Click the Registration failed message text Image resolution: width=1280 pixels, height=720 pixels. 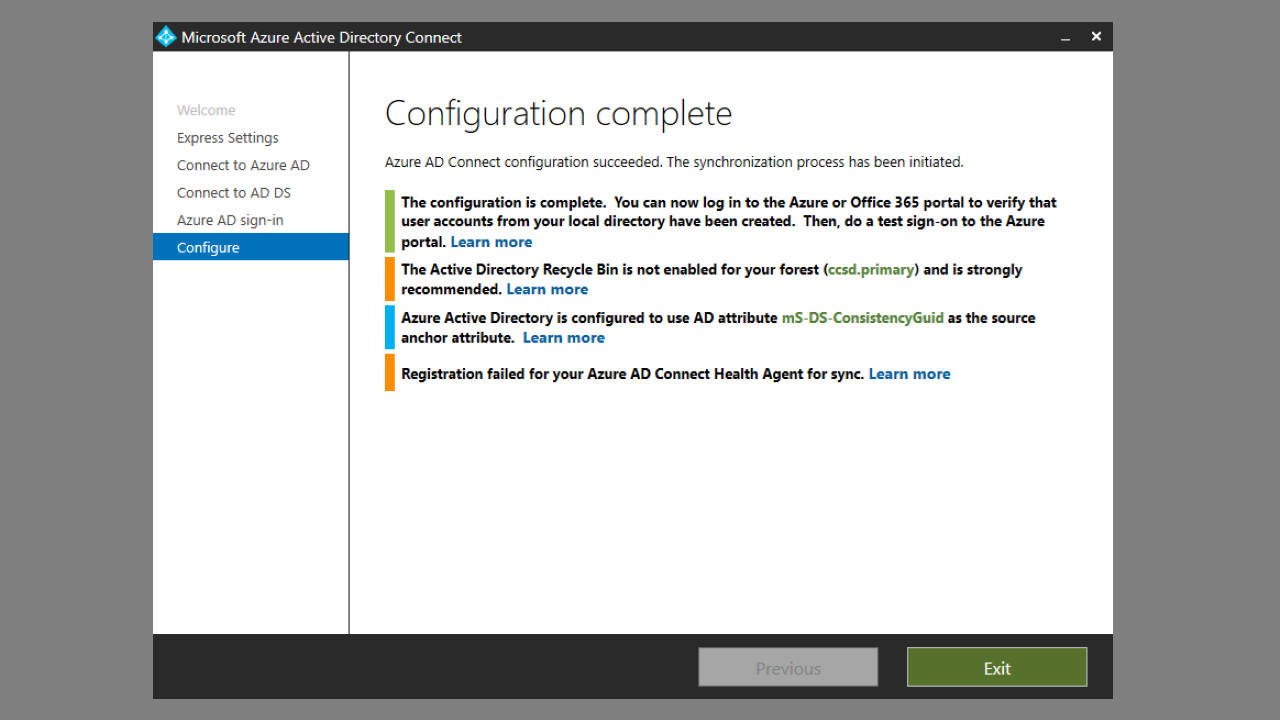632,374
